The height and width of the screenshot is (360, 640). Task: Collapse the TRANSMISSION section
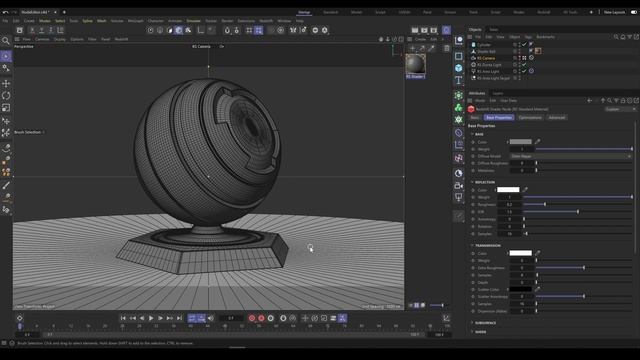472,246
